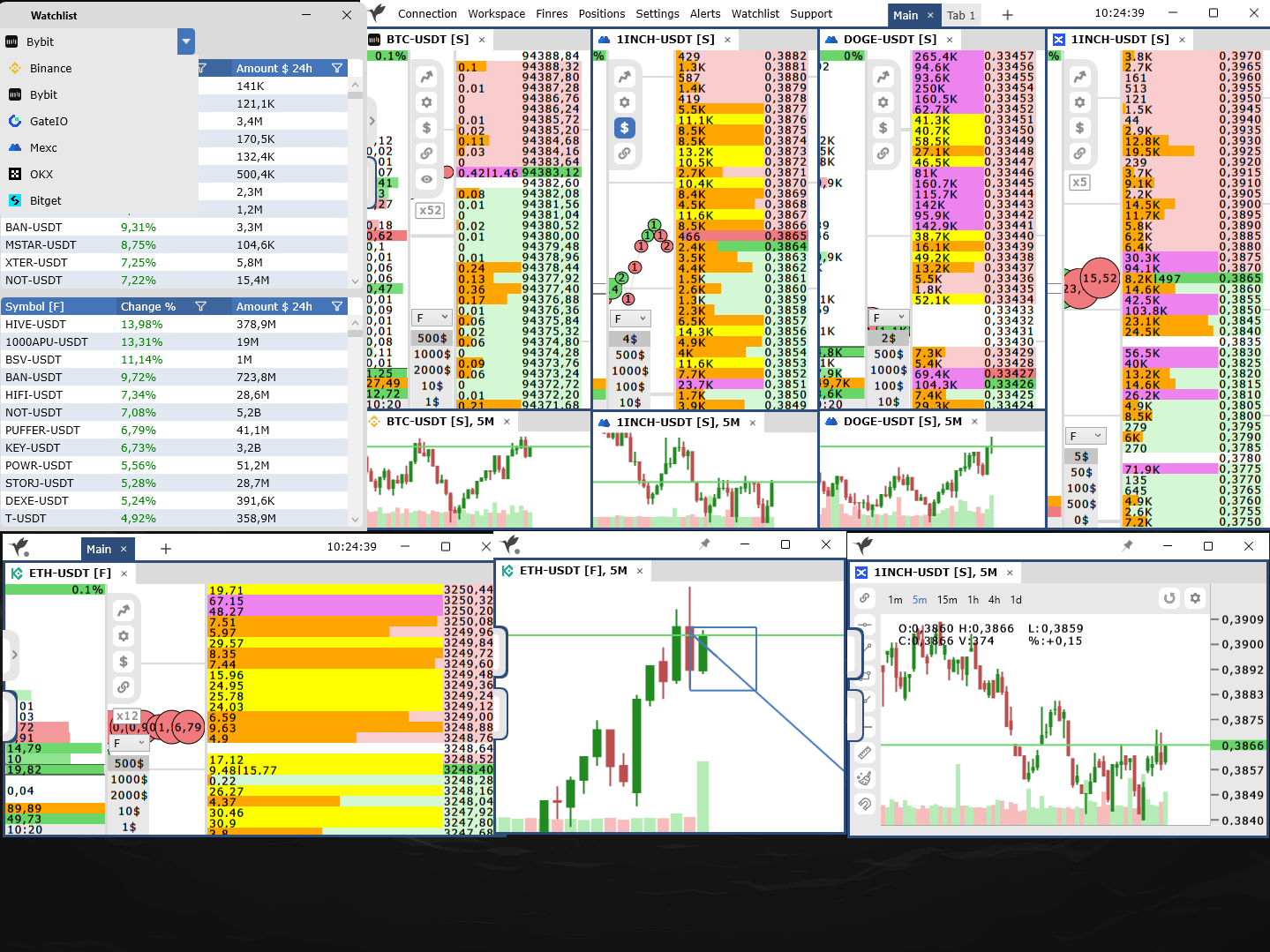This screenshot has width=1270, height=952.
Task: Toggle dollar mode in ETH-USDT order book
Action: pyautogui.click(x=124, y=662)
